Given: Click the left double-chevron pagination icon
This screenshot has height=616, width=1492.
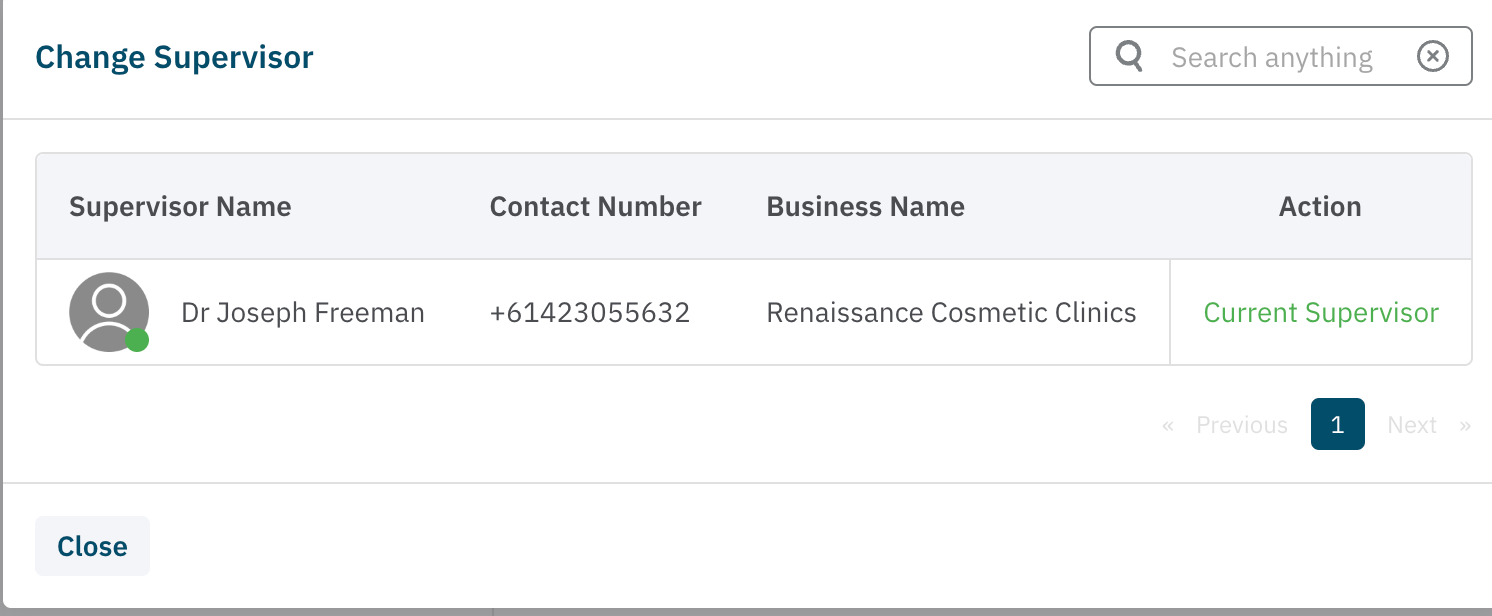Looking at the screenshot, I should (1167, 425).
